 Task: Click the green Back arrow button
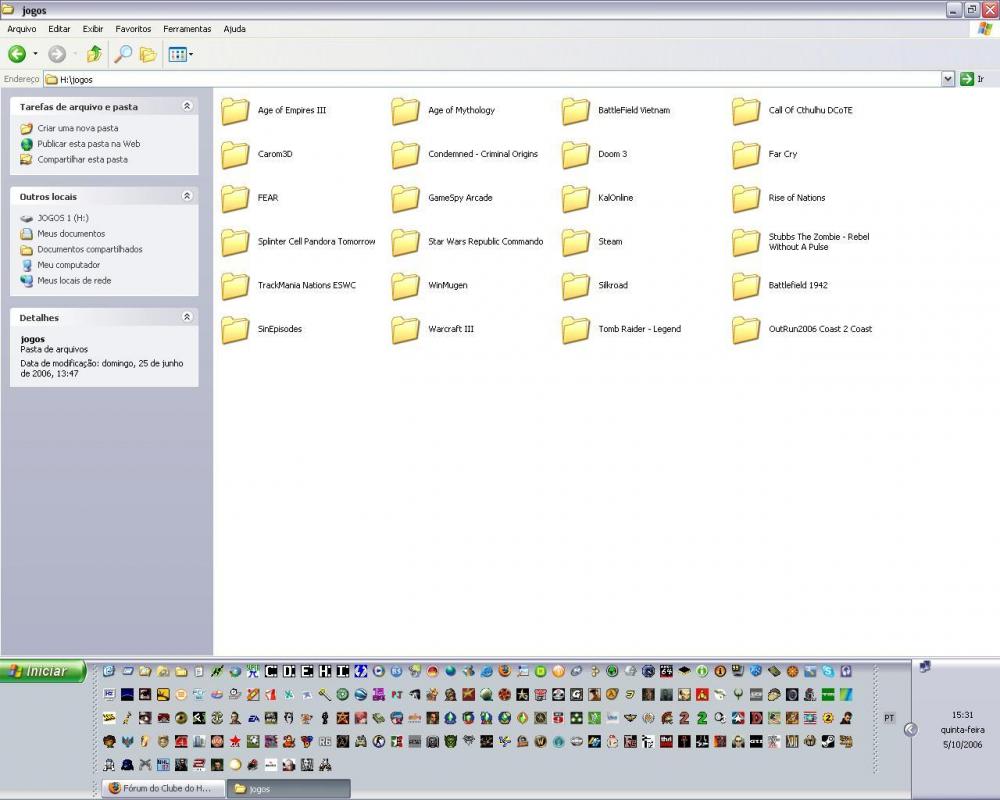coord(17,54)
